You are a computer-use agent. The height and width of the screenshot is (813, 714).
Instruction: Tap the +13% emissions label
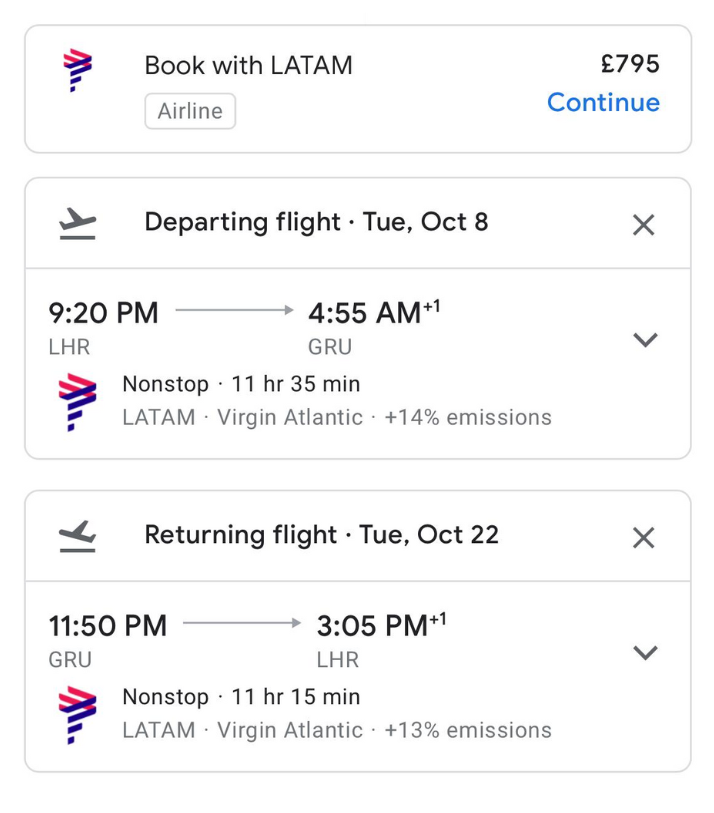tap(467, 730)
